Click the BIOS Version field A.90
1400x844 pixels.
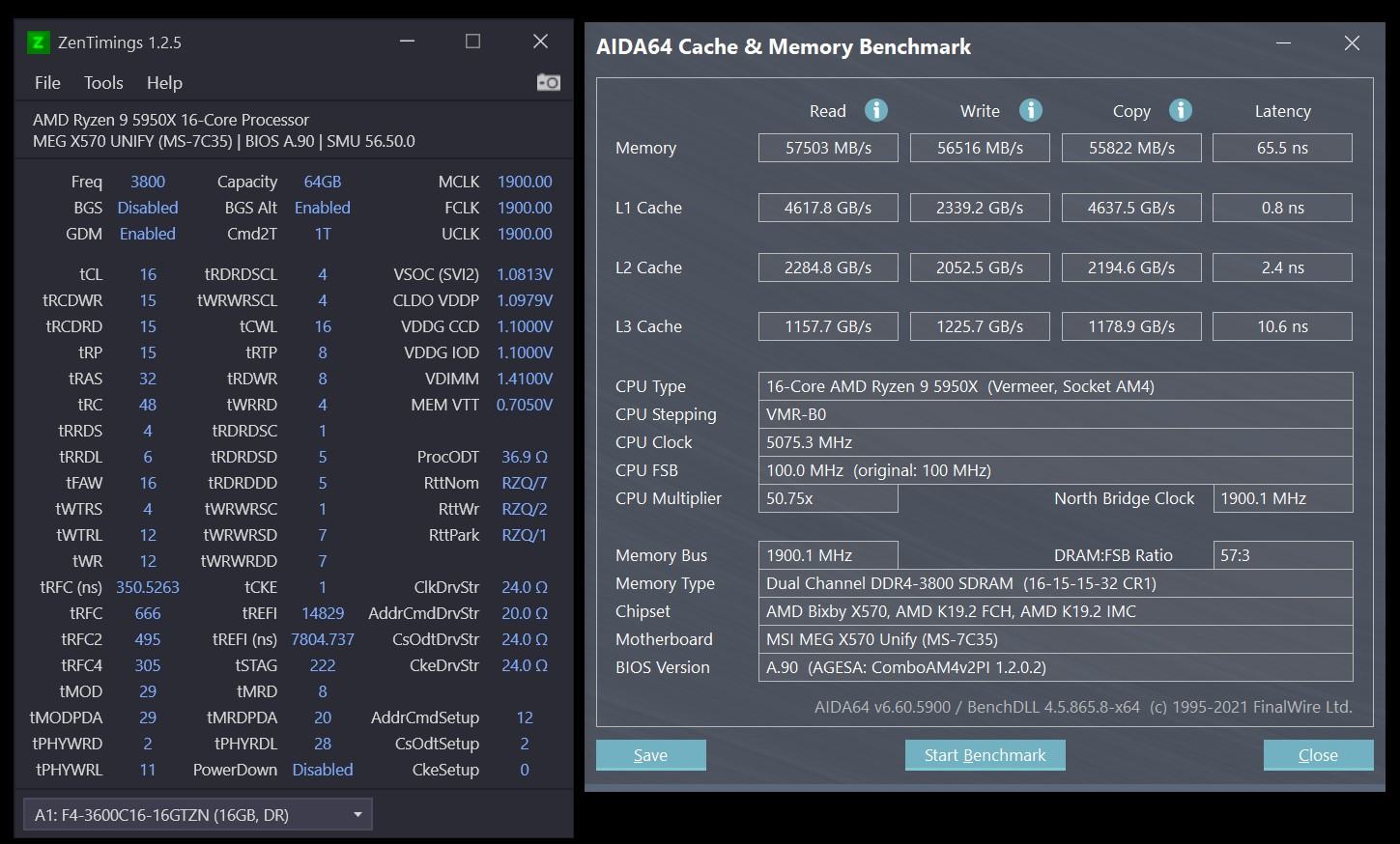pos(1055,667)
